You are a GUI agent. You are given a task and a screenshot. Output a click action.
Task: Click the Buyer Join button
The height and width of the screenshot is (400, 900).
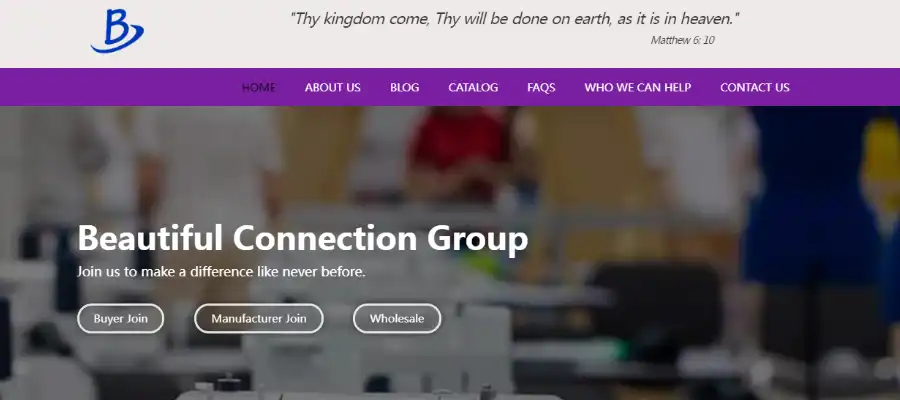pyautogui.click(x=121, y=319)
